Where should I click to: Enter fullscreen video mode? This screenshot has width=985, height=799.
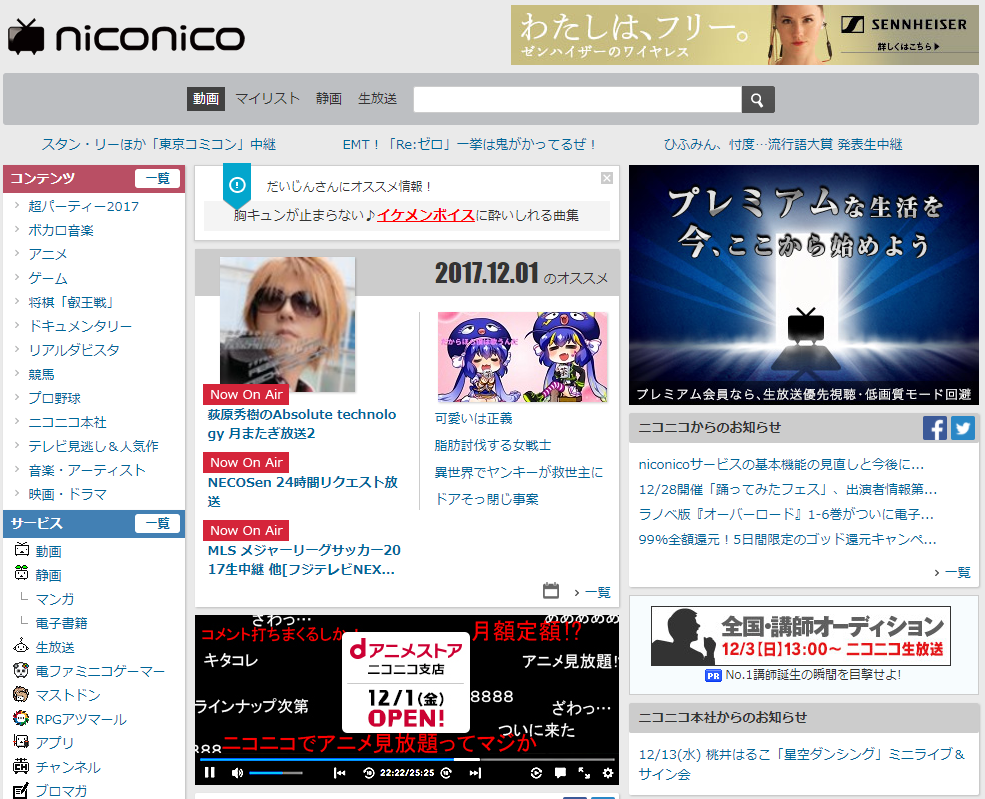point(584,773)
